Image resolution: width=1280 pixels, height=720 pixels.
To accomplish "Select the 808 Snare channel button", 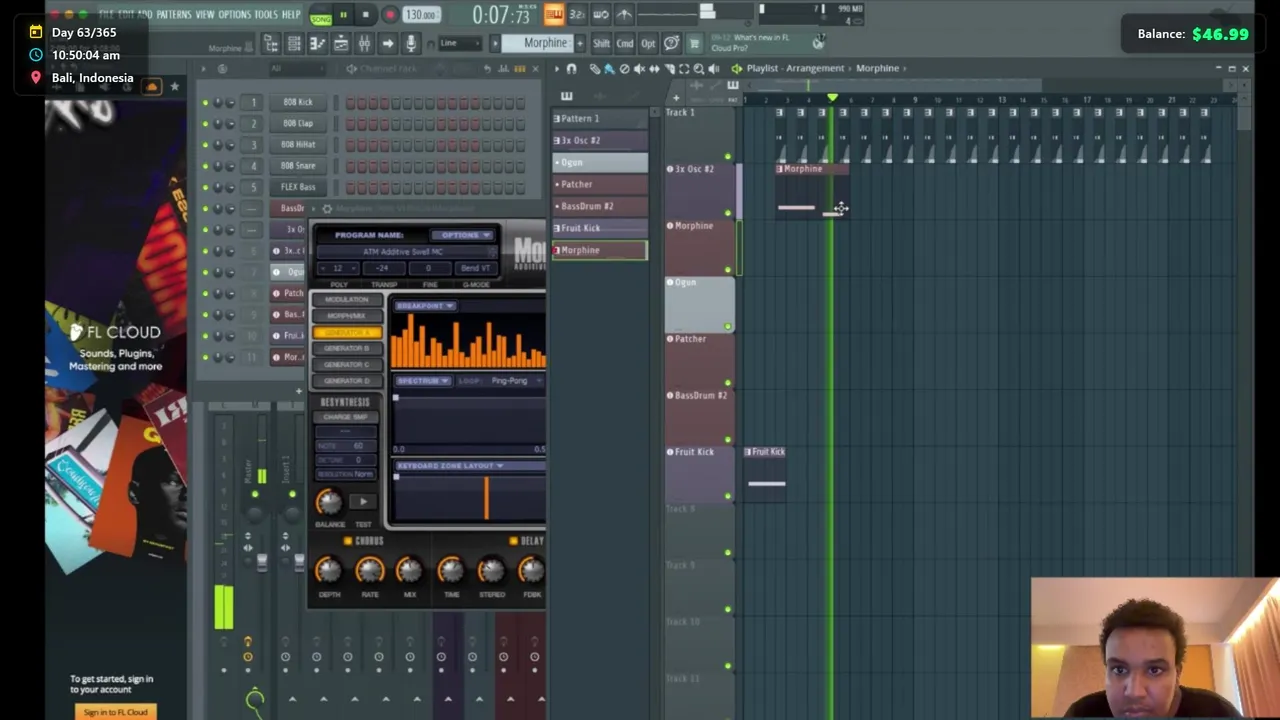I will (x=298, y=166).
